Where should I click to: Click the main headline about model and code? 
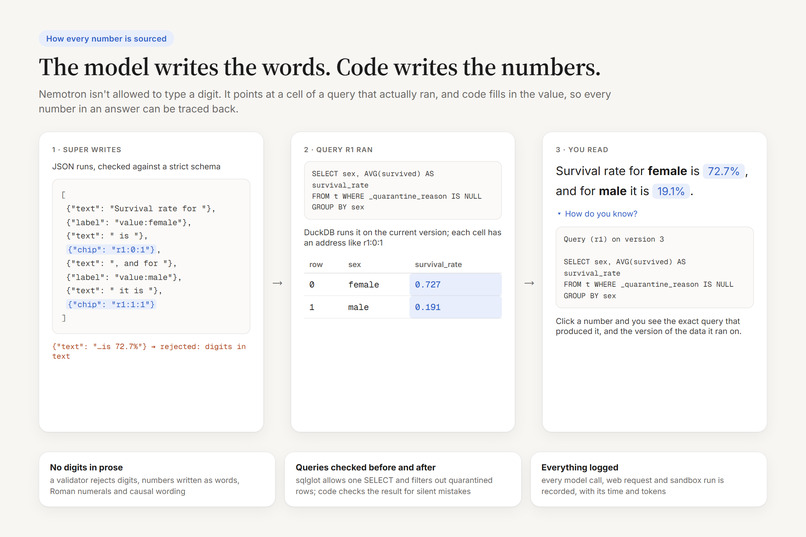click(x=319, y=67)
